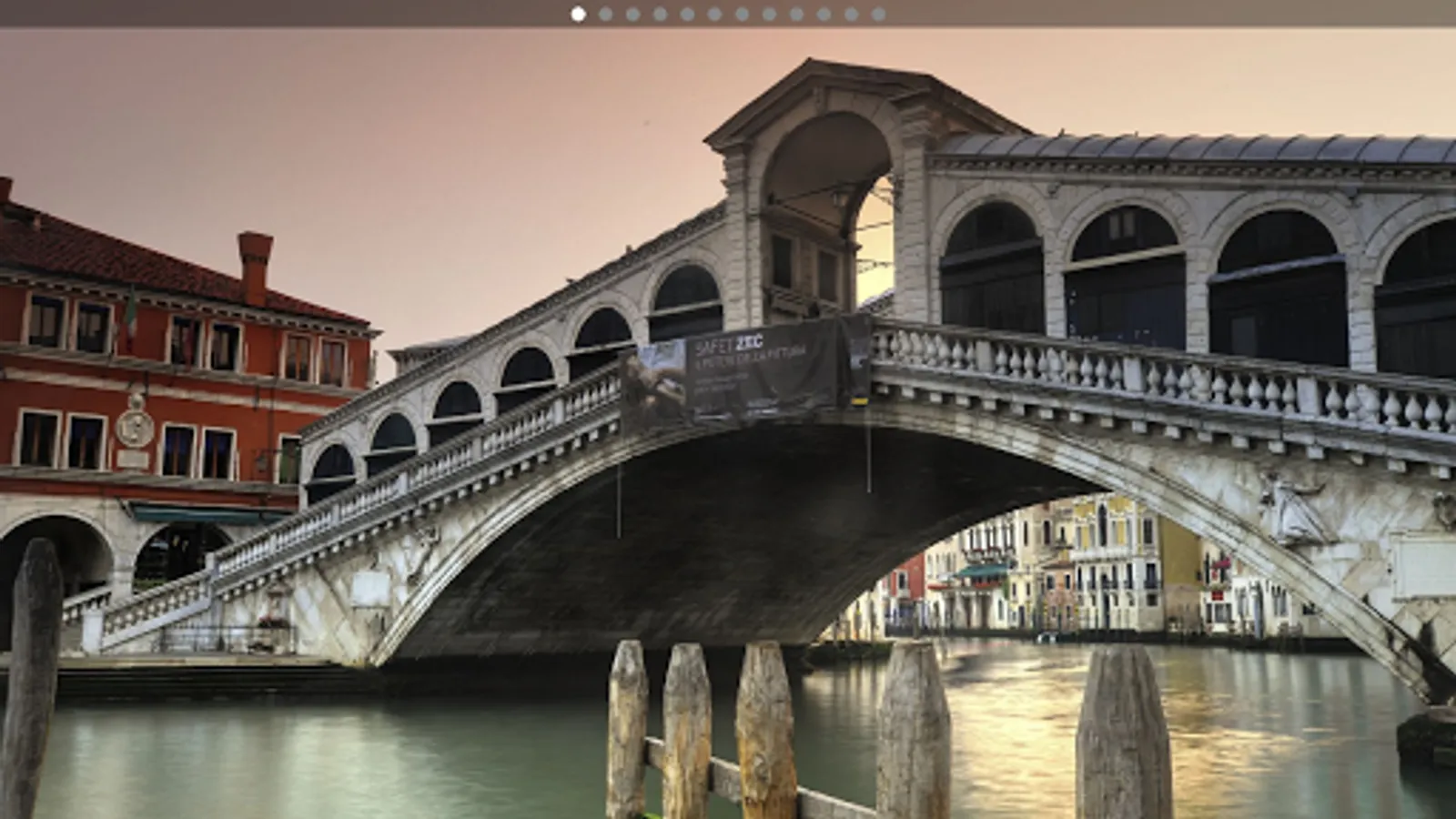Screen dimensions: 1456x819
Task: Select the first (active) slideshow pagination dot
Action: point(578,14)
